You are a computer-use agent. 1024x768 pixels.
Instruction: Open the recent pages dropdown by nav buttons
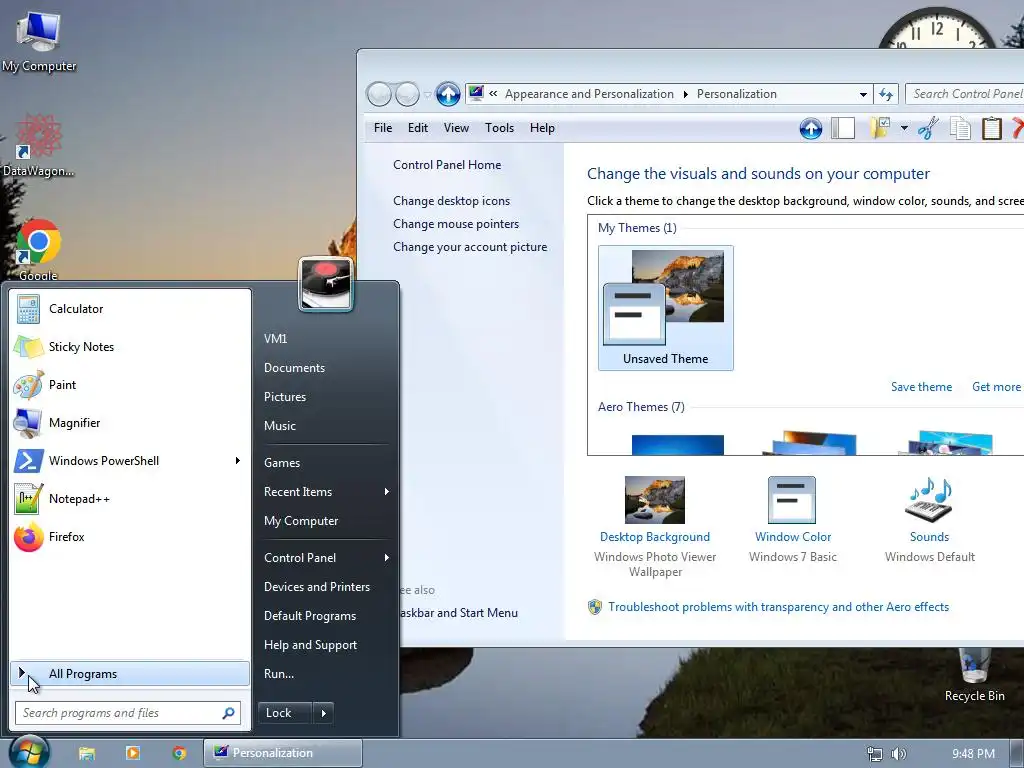tap(427, 95)
